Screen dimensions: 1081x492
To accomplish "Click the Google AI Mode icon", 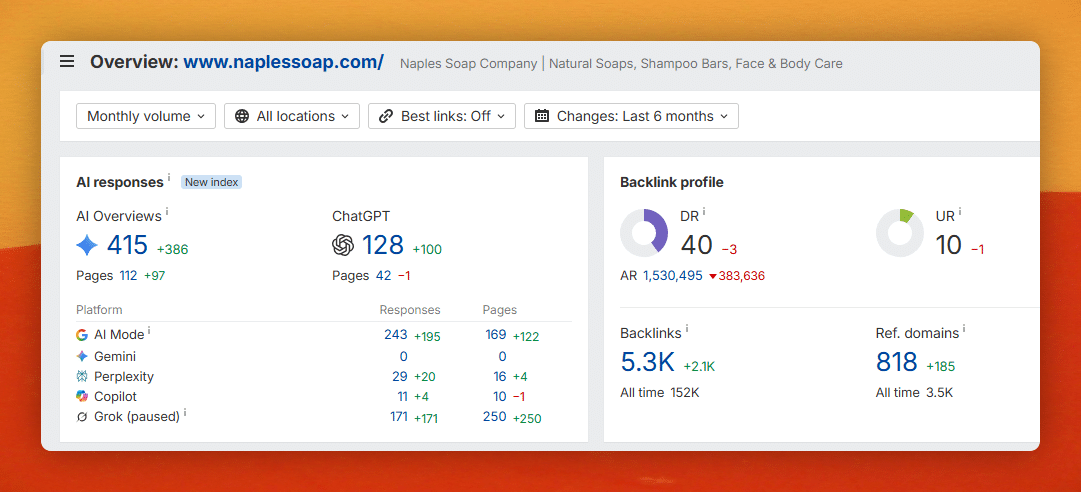I will pyautogui.click(x=82, y=335).
